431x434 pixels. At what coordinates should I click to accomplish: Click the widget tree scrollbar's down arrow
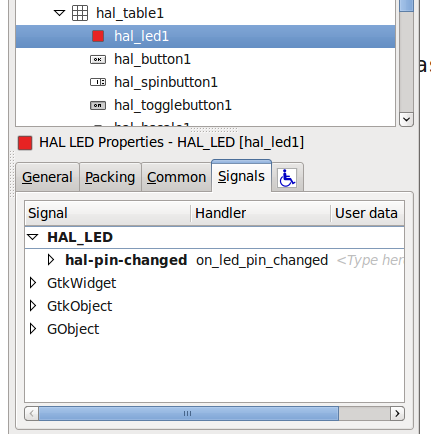click(x=406, y=119)
